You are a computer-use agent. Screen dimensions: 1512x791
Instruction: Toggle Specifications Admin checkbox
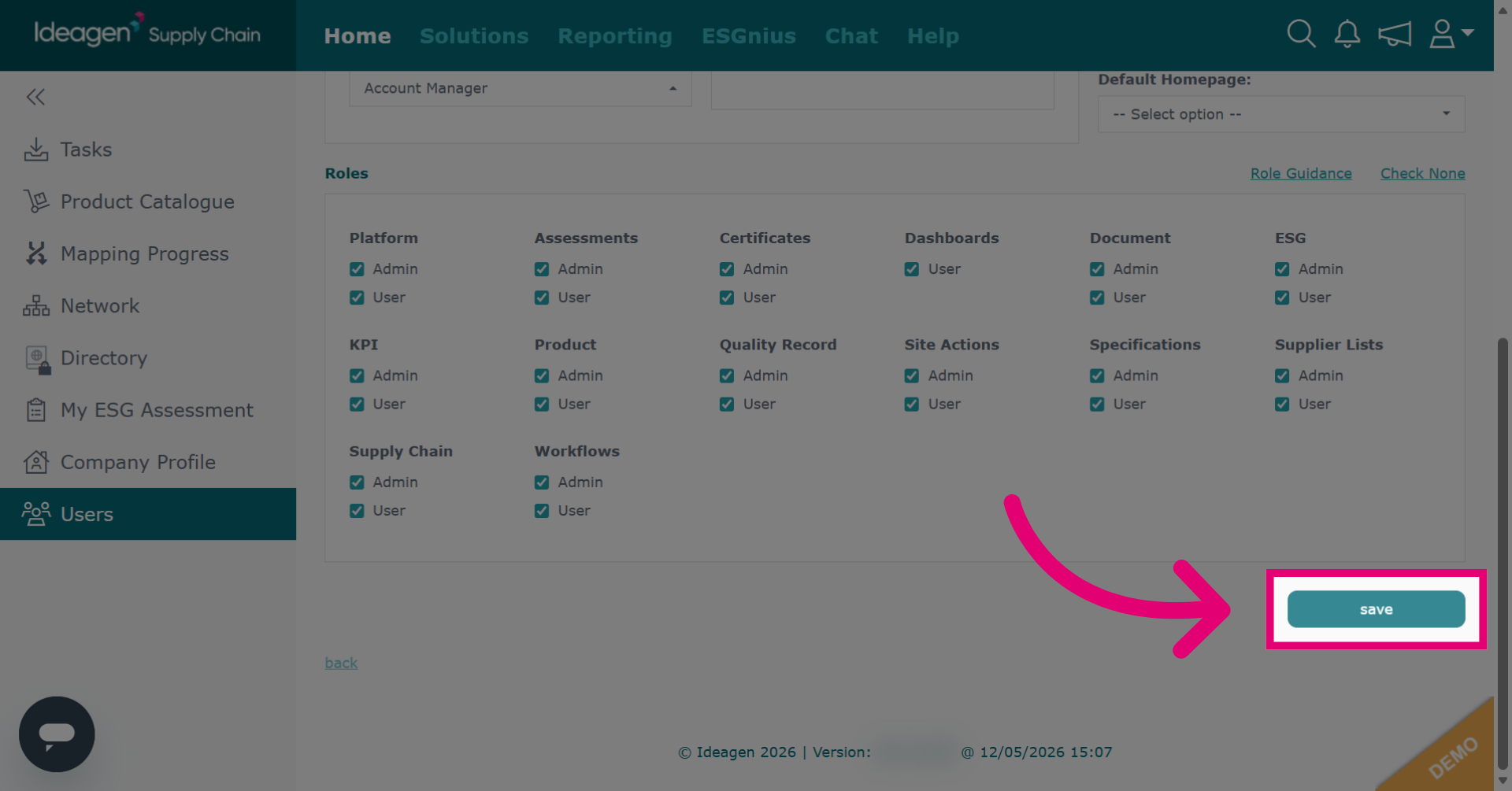point(1097,376)
